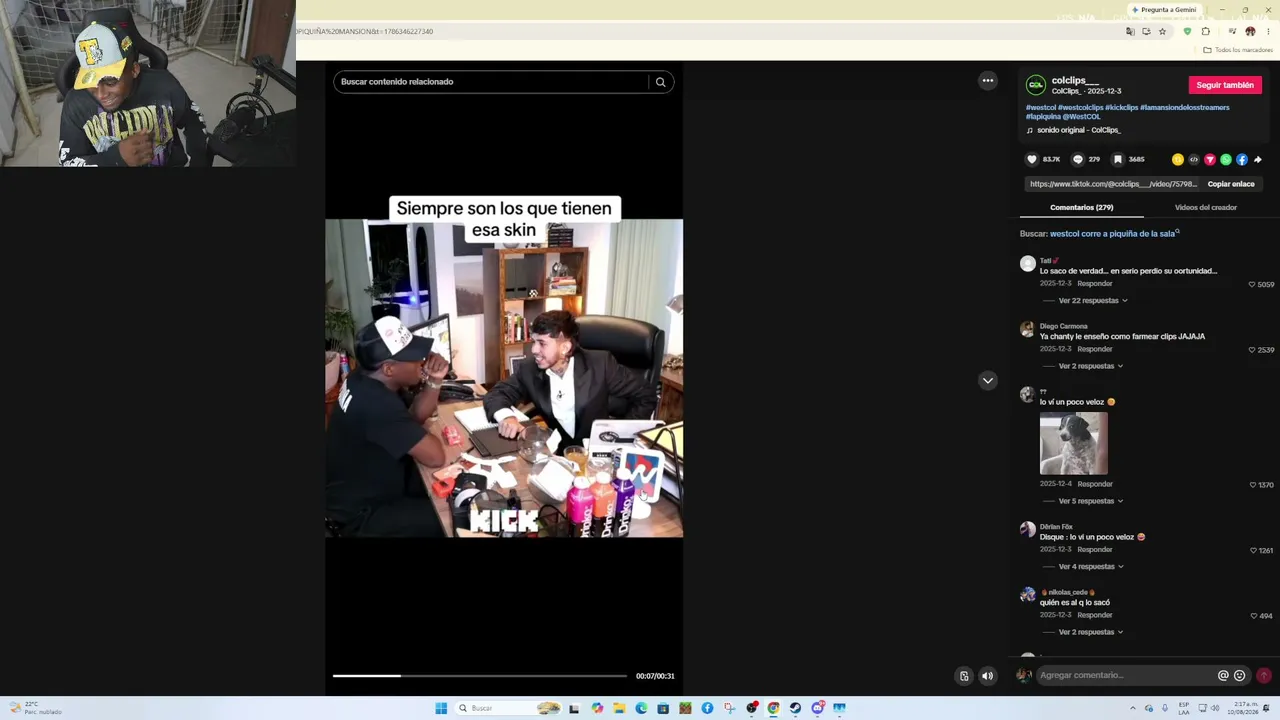Click the #westcolclips hashtag

click(x=1081, y=107)
